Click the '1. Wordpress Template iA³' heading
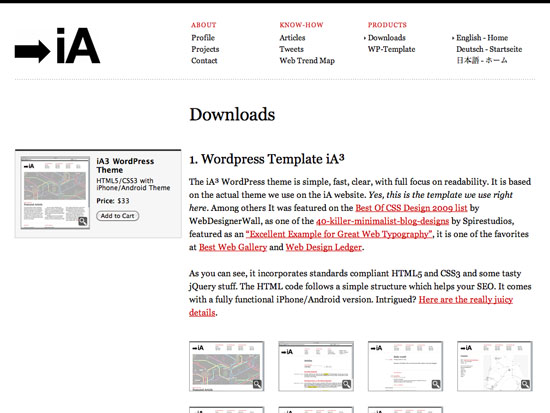The width and height of the screenshot is (550, 413). point(267,159)
